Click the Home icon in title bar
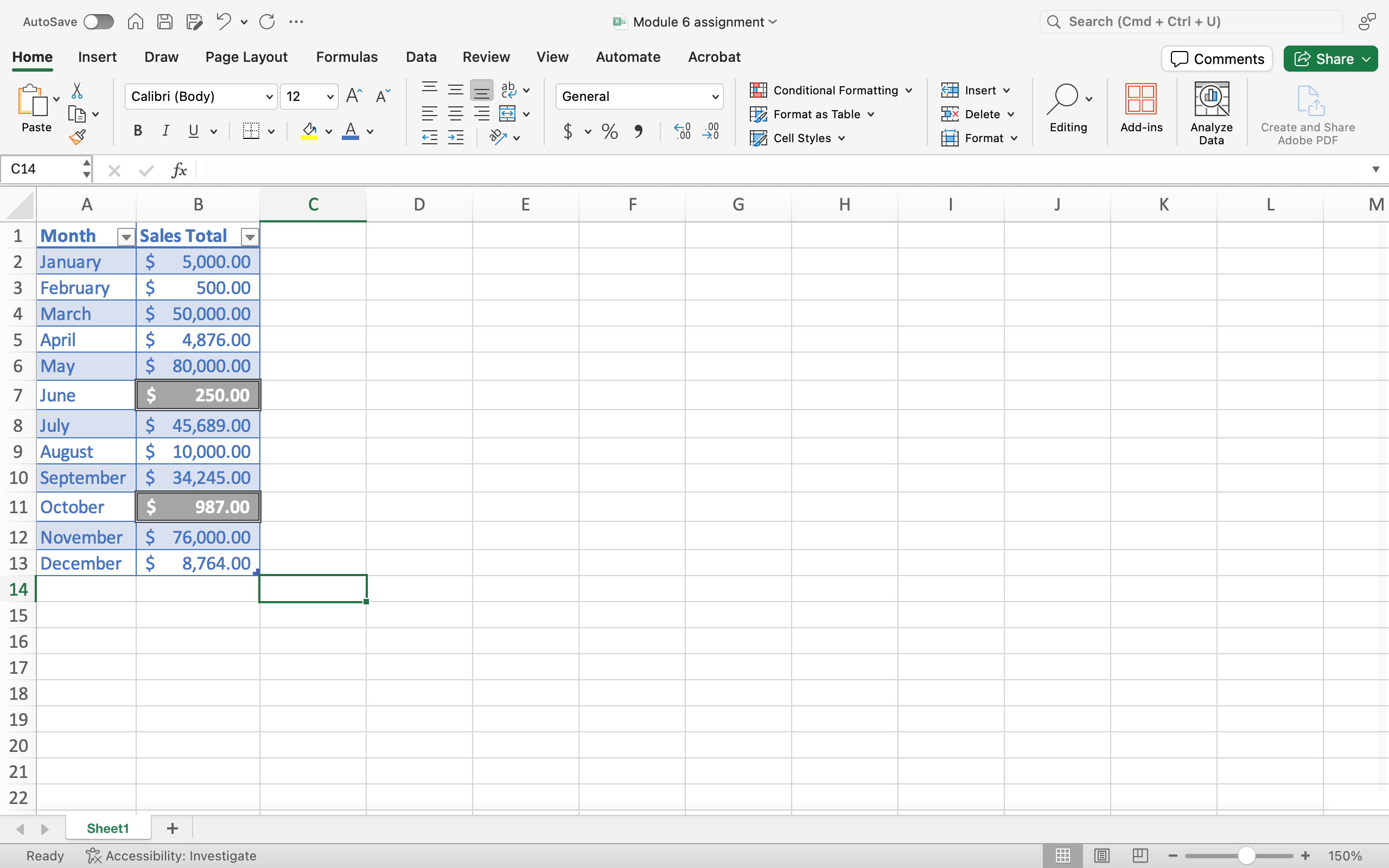 click(x=136, y=22)
